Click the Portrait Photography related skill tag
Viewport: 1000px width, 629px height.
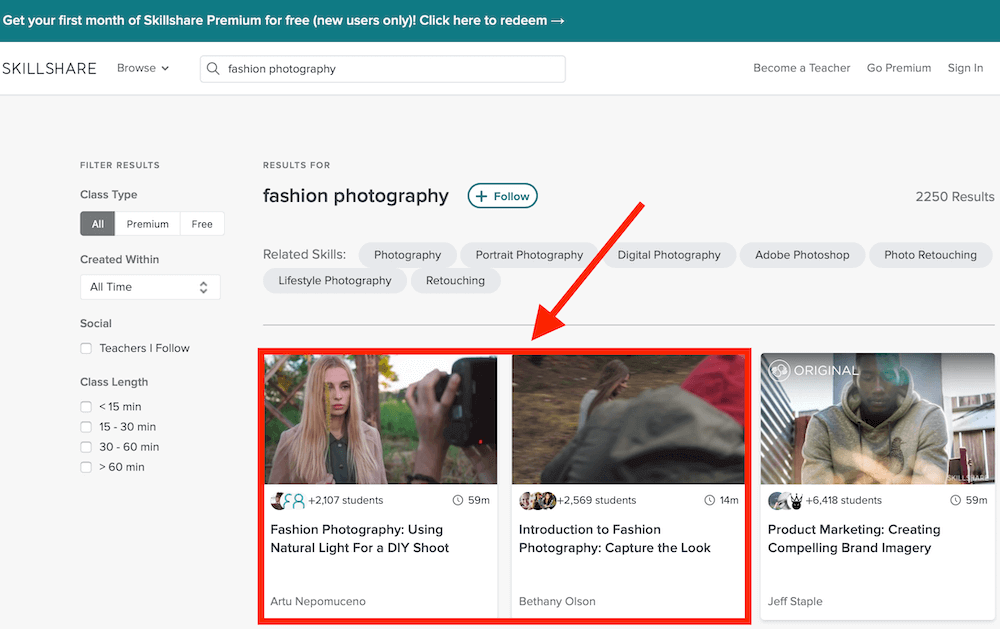529,255
